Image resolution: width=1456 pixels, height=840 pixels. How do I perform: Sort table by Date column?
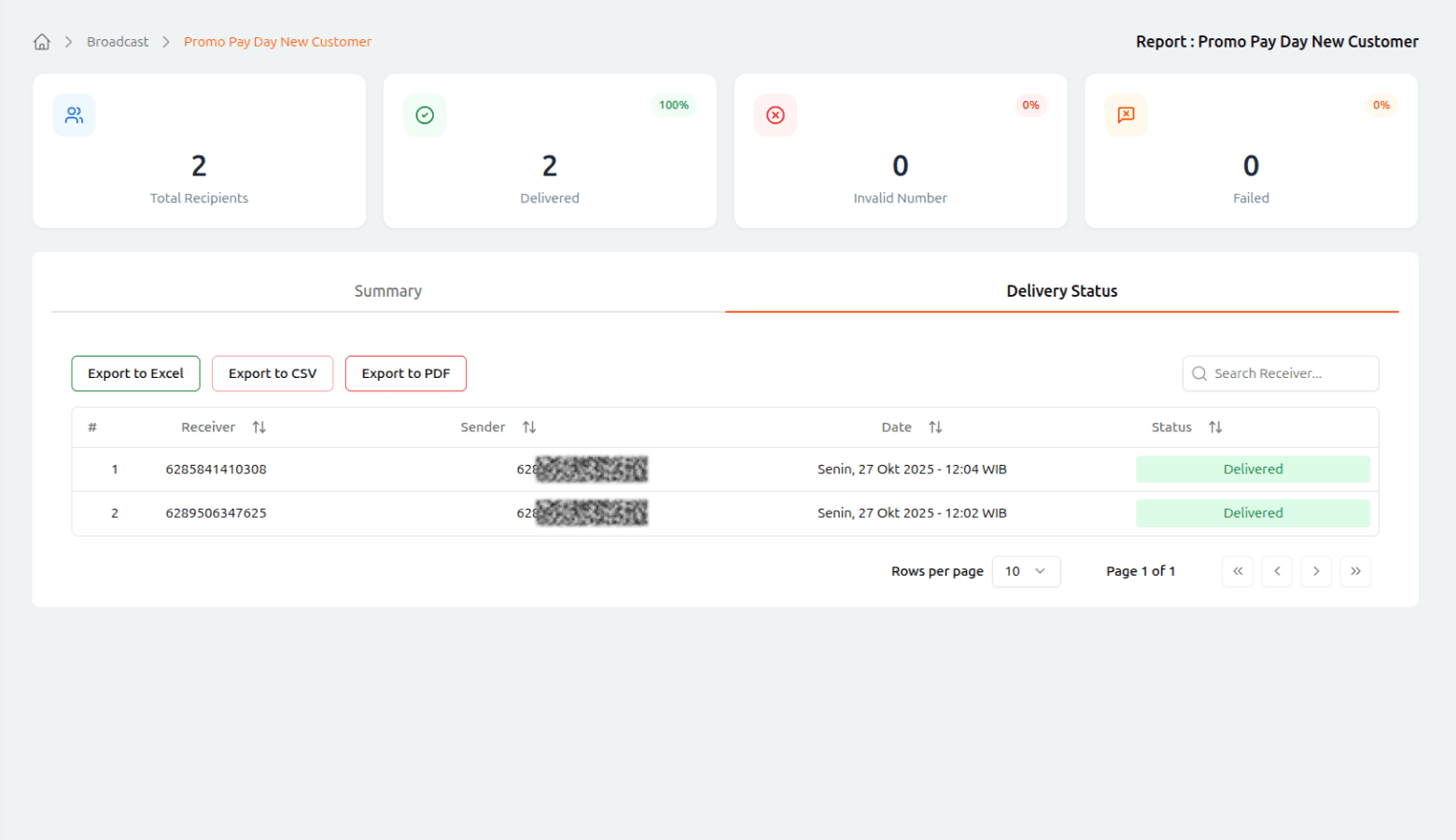[935, 427]
